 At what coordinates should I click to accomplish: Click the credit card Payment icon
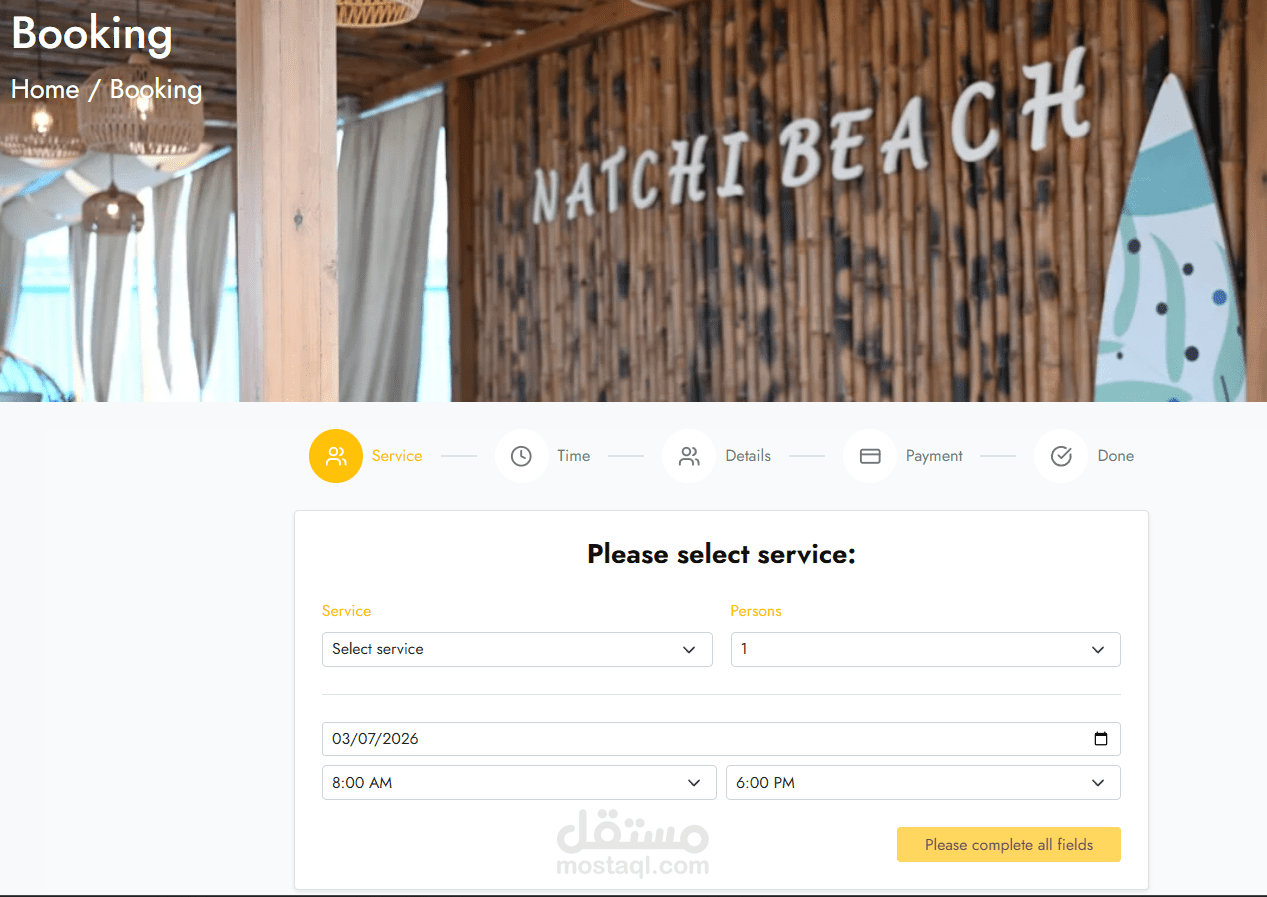tap(870, 456)
